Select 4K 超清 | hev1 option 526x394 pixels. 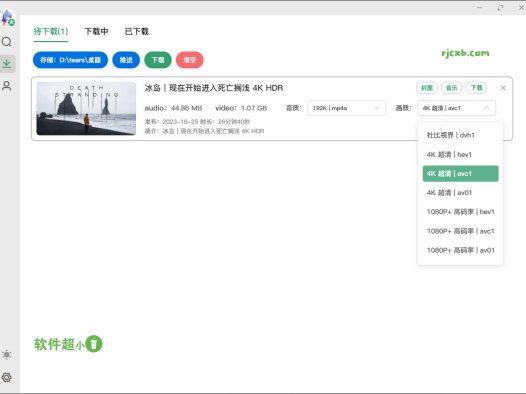click(x=460, y=155)
